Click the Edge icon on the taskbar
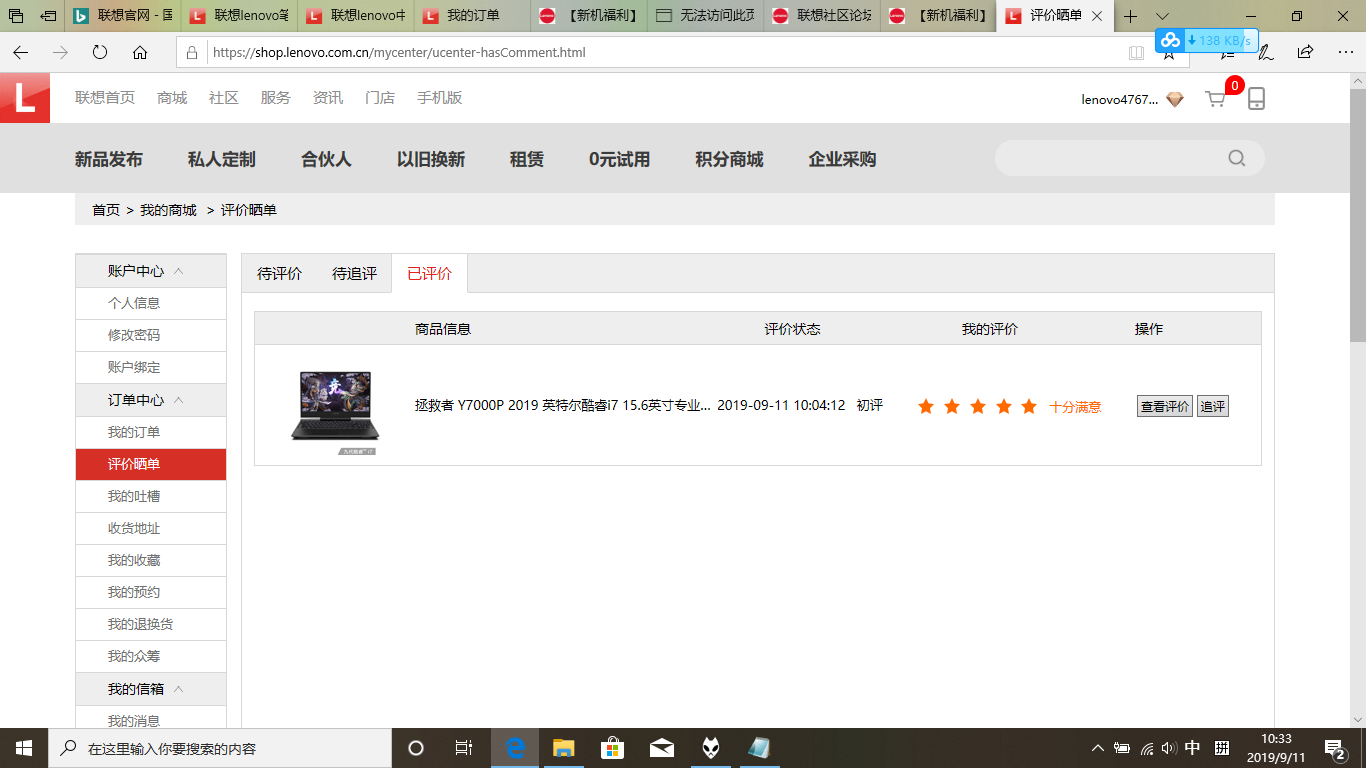The height and width of the screenshot is (768, 1366). (515, 748)
